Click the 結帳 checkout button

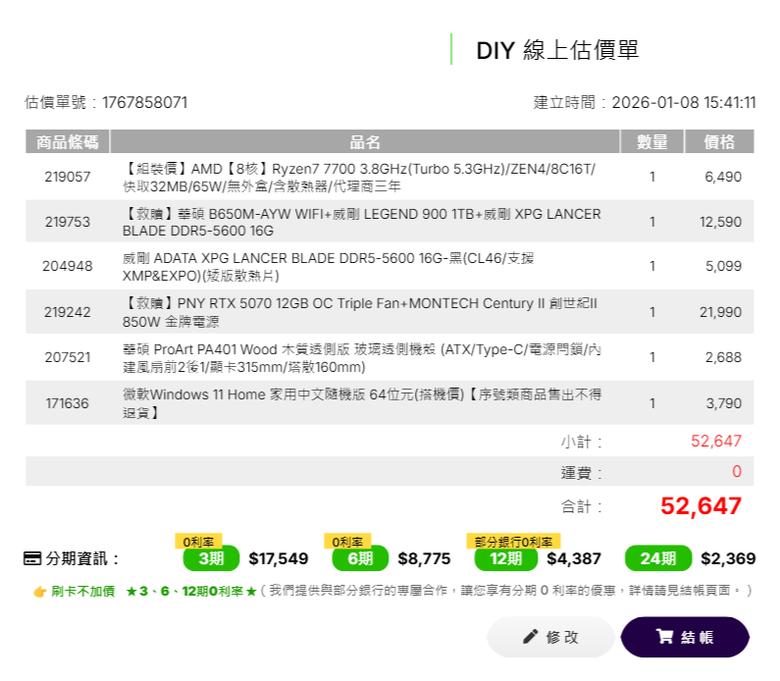[x=685, y=637]
